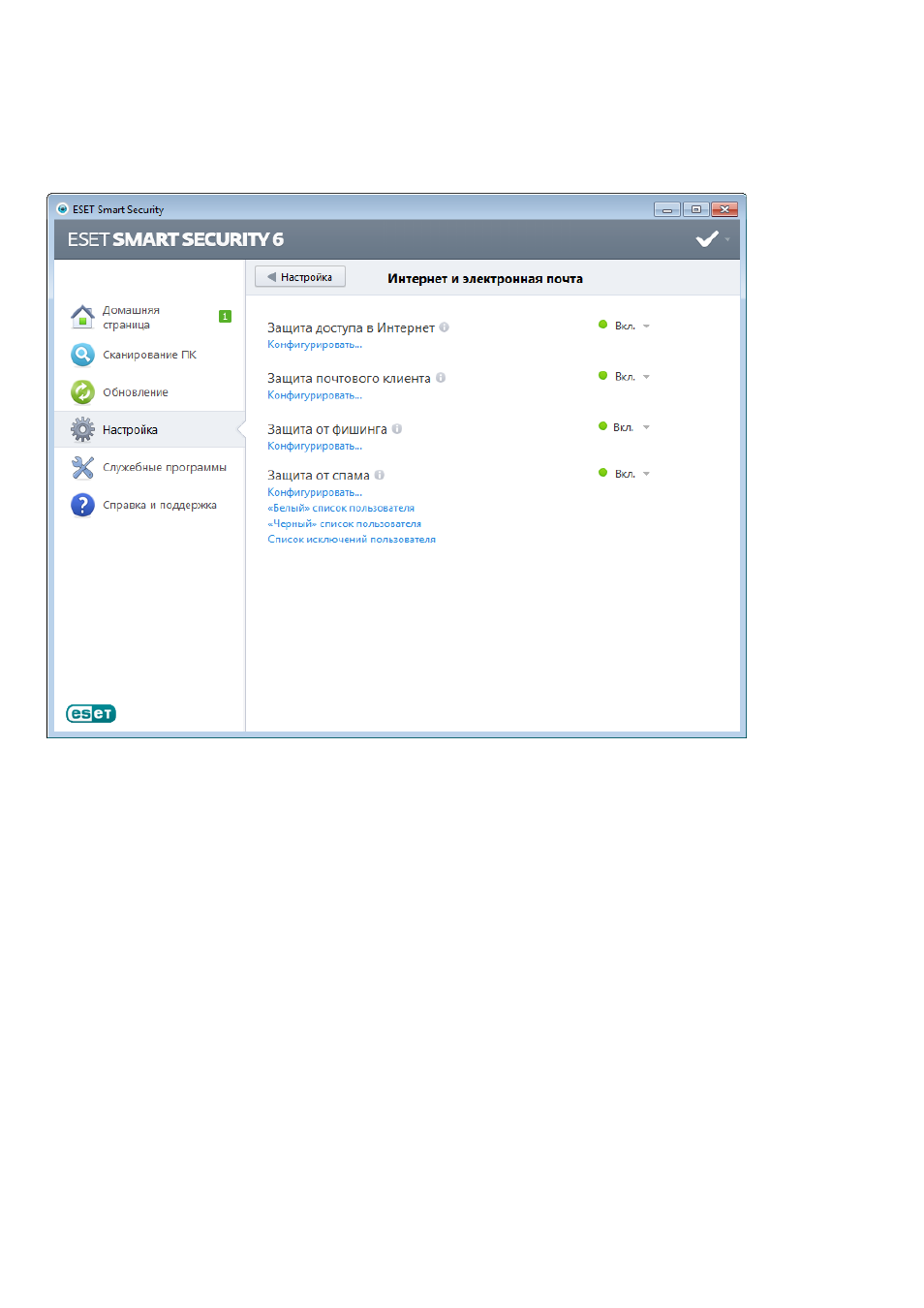Click Вкл. status text for Защита почтового клиента
Image resolution: width=924 pixels, height=1308 pixels.
tap(625, 377)
